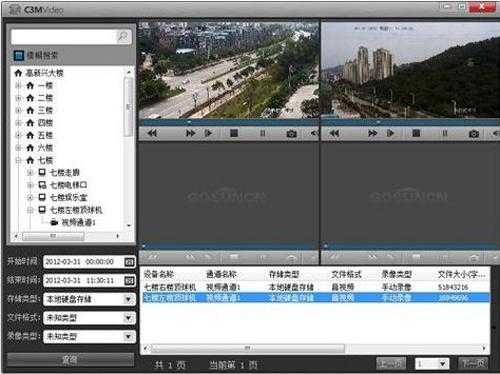Fast-forward the top-right video panel
The image size is (500, 374).
click(x=372, y=133)
